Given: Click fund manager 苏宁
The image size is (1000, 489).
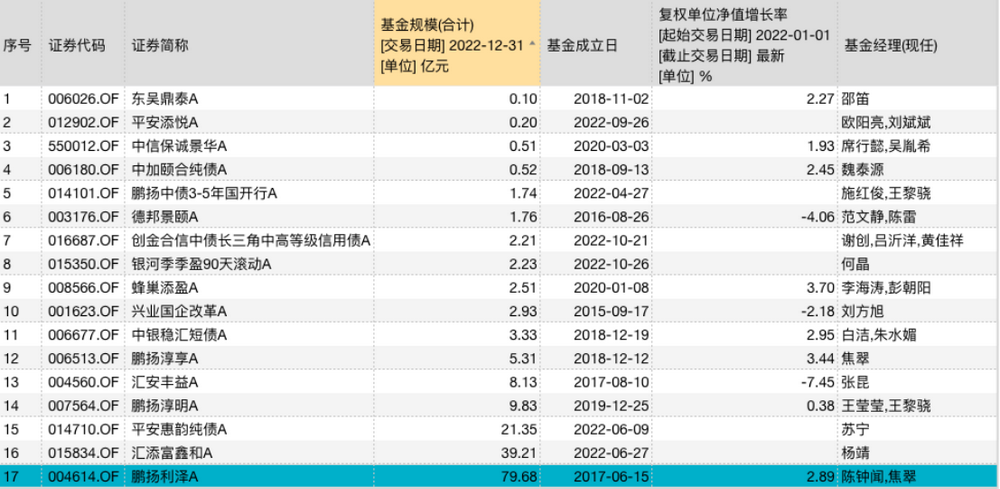Looking at the screenshot, I should coord(855,429).
